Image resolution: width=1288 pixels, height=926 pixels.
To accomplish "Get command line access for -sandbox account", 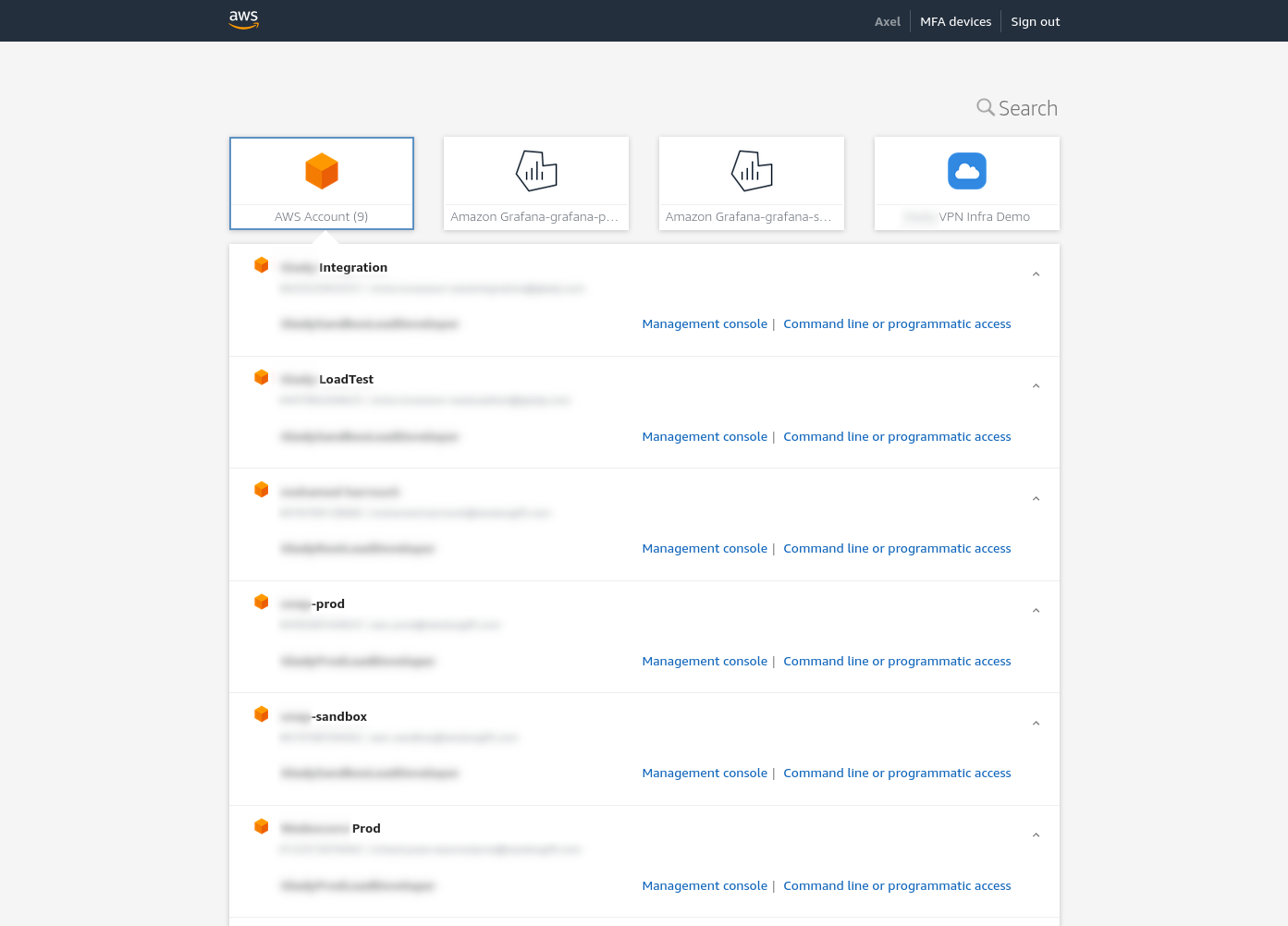I will coord(897,774).
